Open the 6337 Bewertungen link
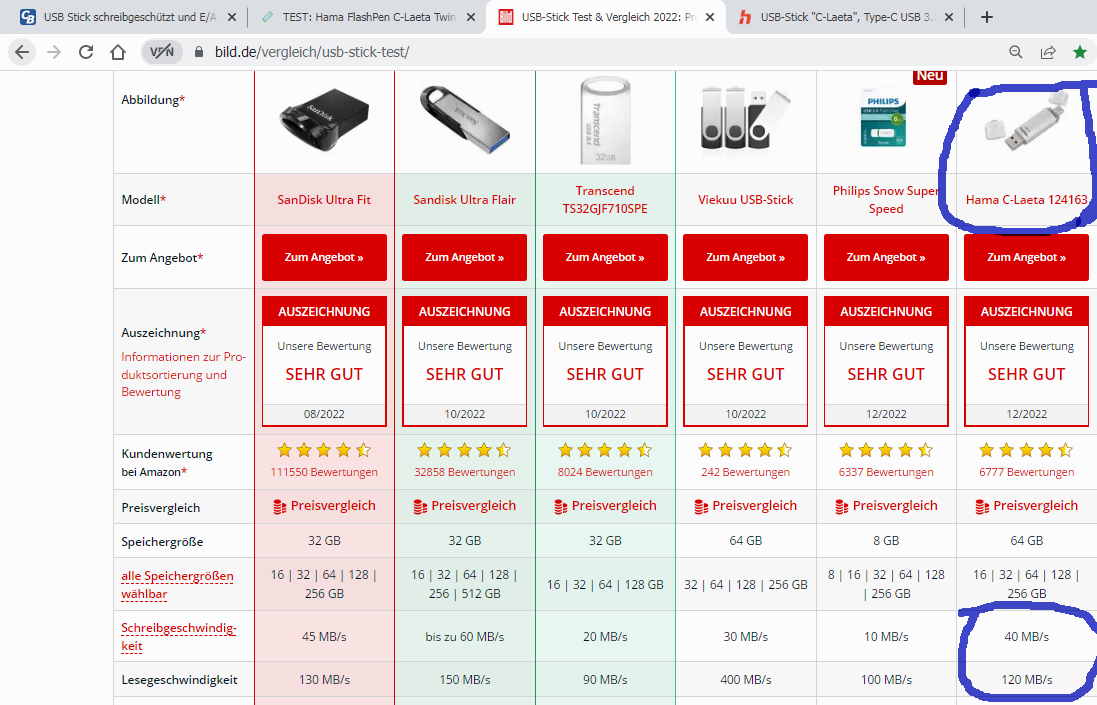 click(886, 472)
